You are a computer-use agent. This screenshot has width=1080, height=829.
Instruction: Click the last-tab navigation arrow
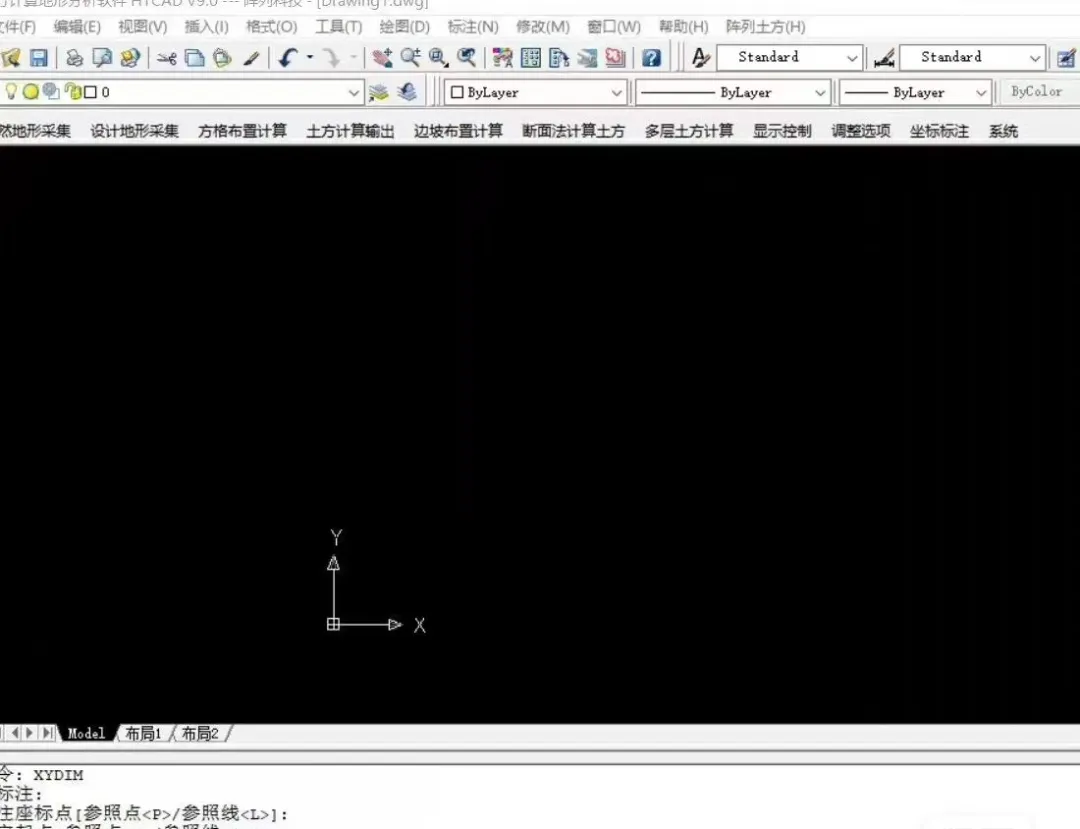[47, 733]
